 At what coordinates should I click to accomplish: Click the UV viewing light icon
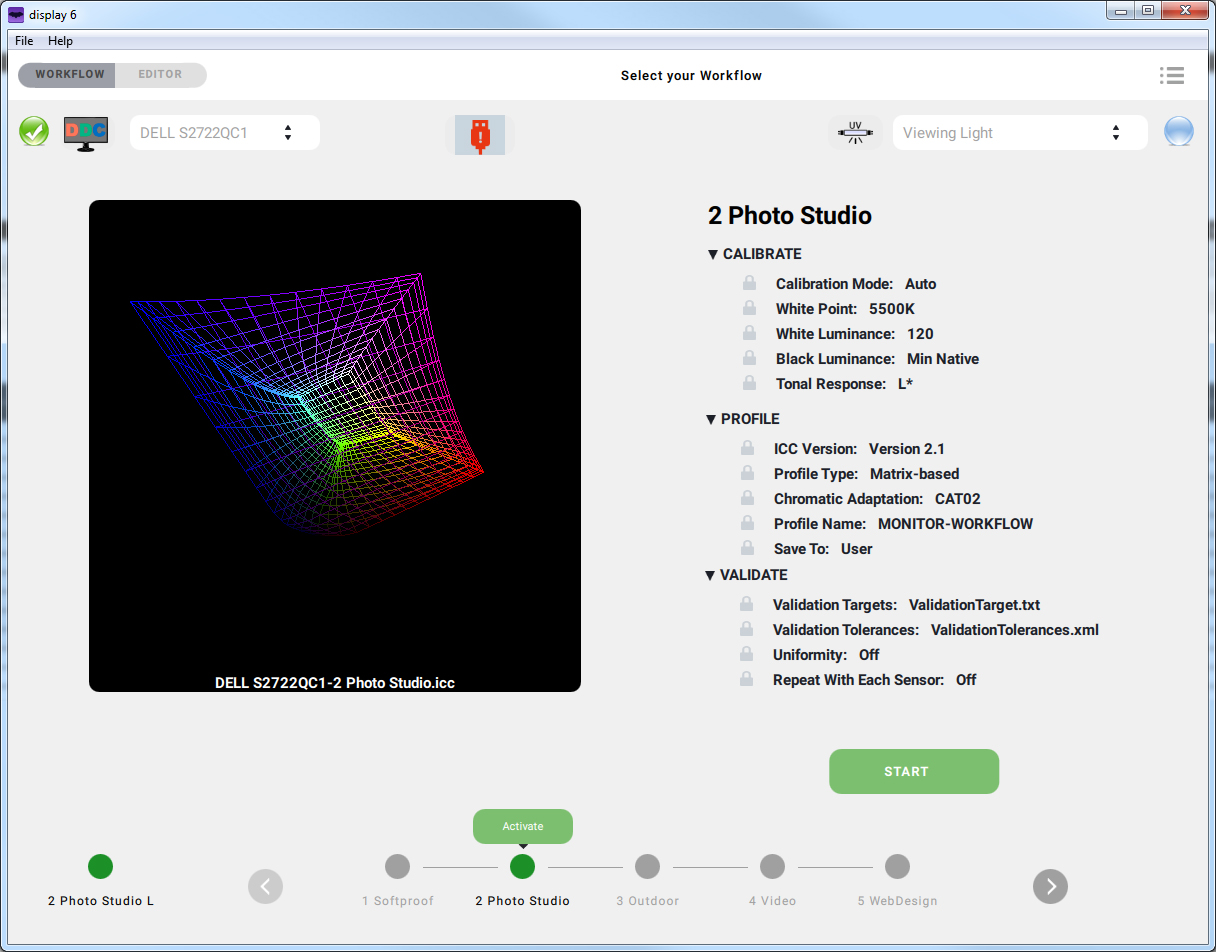[x=854, y=132]
